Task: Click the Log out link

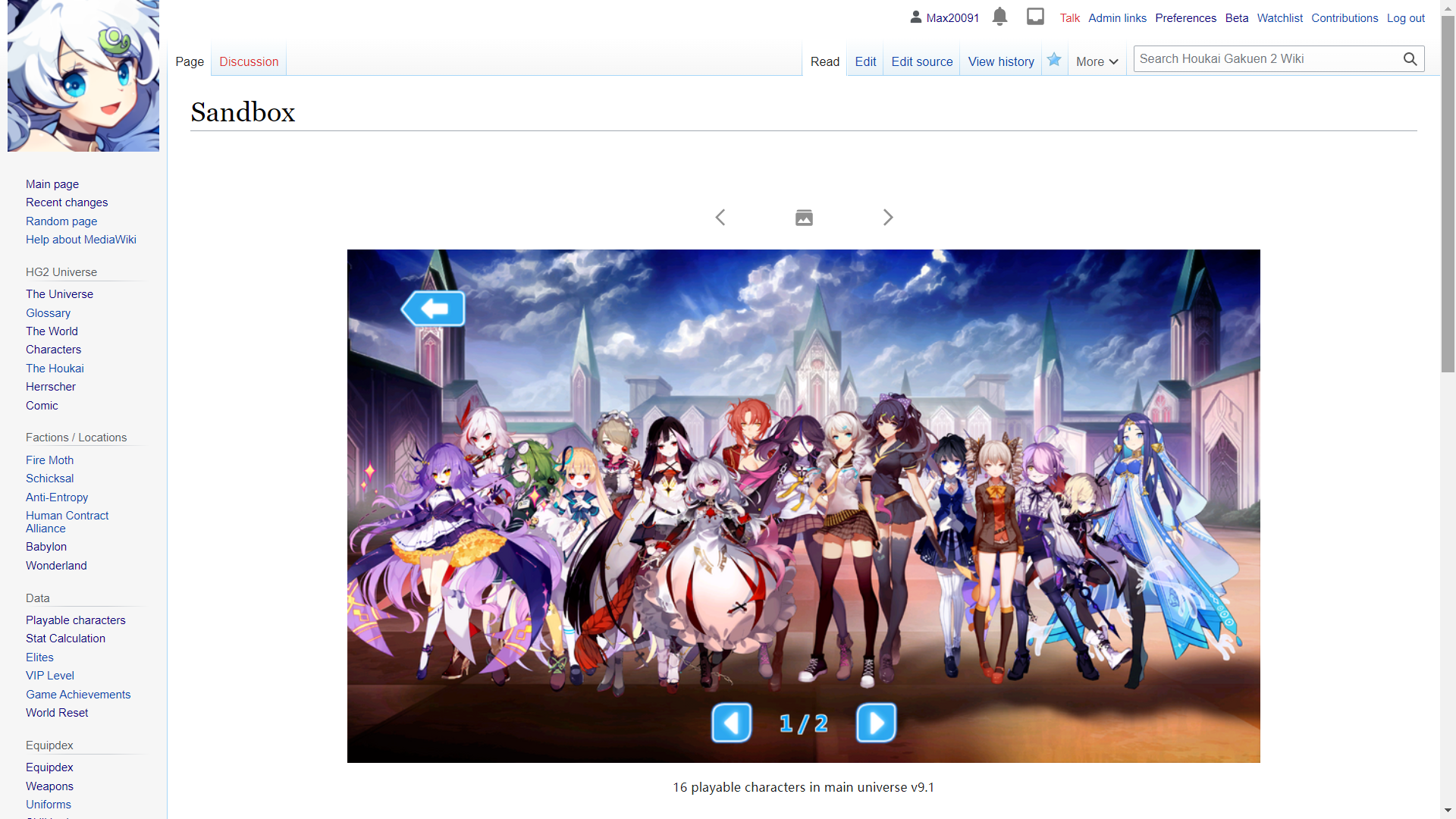Action: [1405, 18]
